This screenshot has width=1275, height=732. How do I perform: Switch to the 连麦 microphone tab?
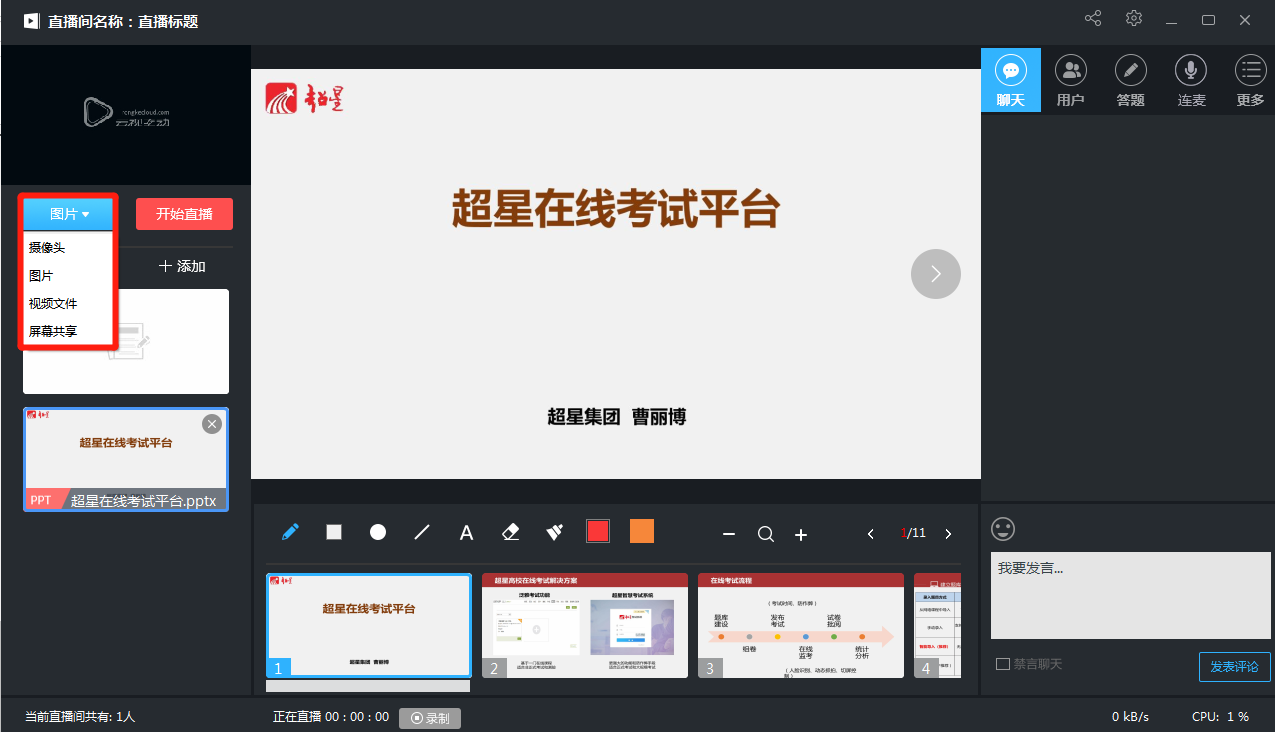[x=1191, y=80]
